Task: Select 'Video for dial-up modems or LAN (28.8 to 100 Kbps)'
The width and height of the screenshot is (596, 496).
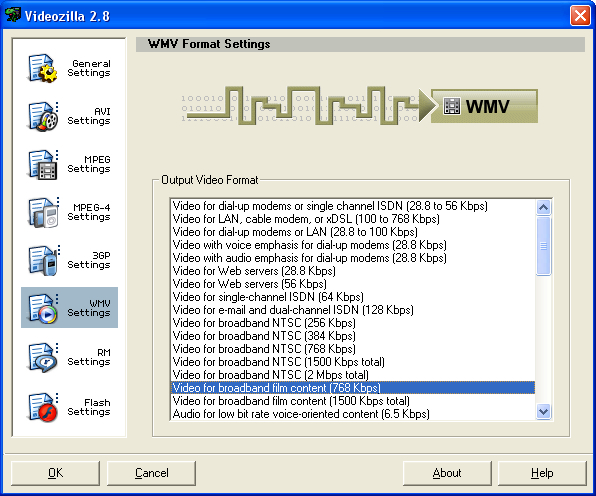Action: [x=353, y=232]
